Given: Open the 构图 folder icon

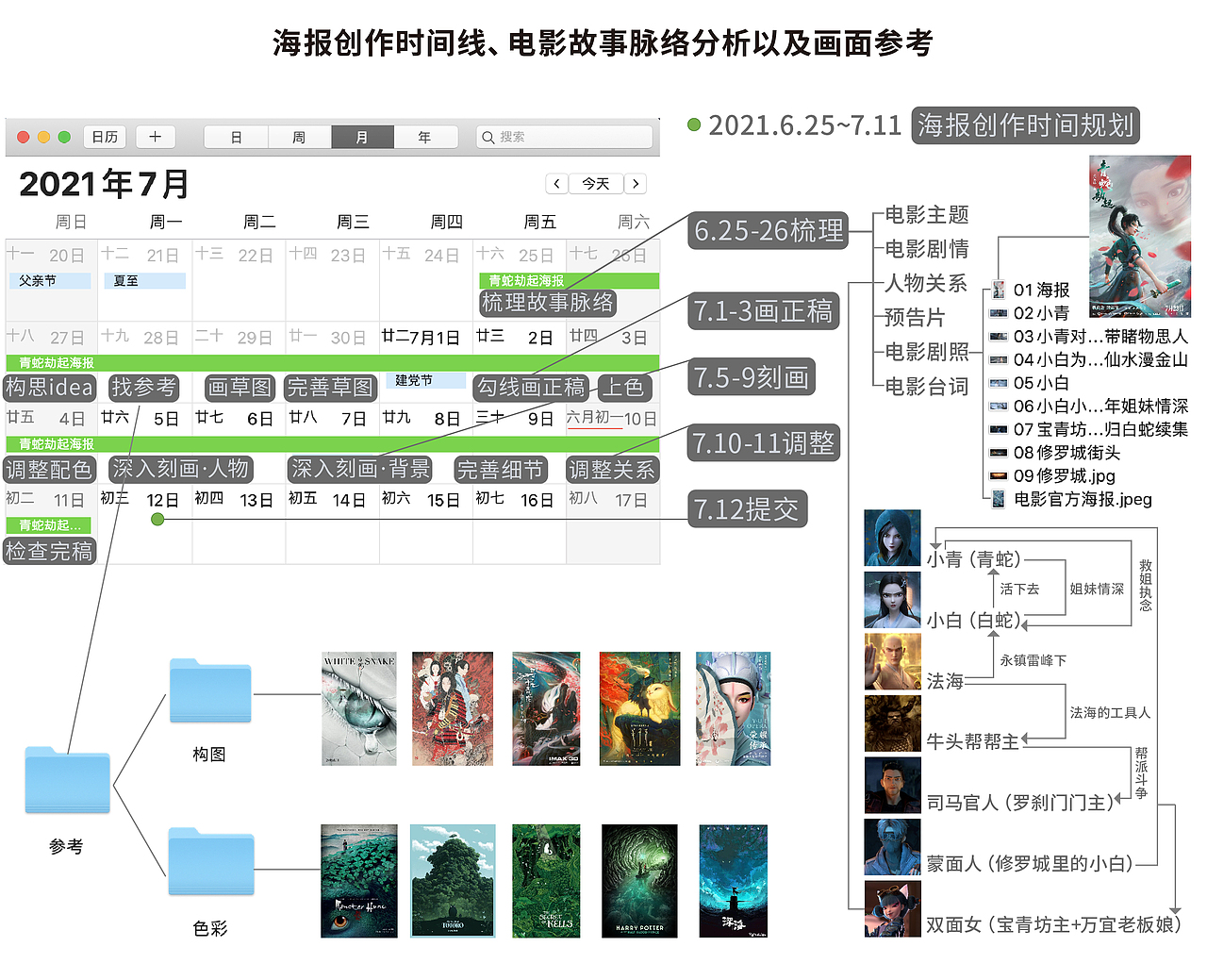Looking at the screenshot, I should coord(209,691).
